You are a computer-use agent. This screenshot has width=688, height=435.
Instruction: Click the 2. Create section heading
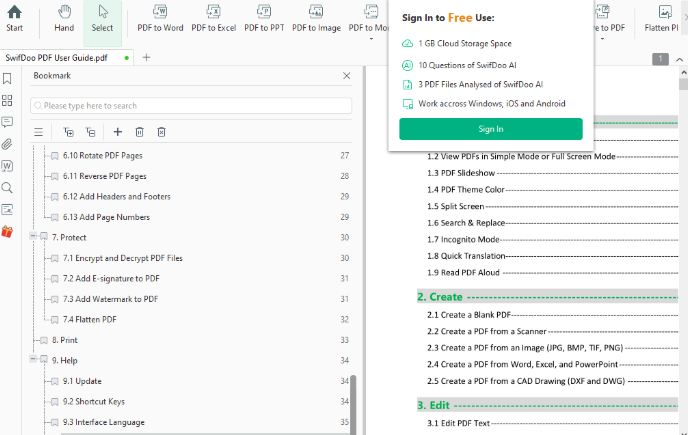click(x=440, y=297)
